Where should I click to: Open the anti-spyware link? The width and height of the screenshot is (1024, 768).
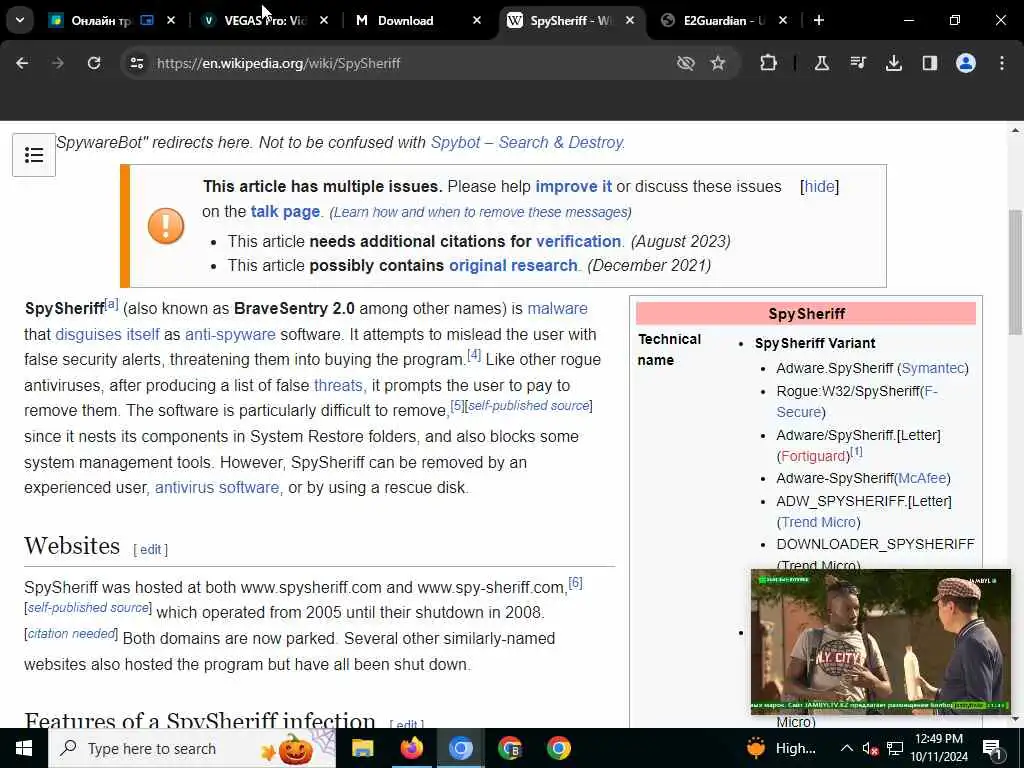pyautogui.click(x=230, y=334)
